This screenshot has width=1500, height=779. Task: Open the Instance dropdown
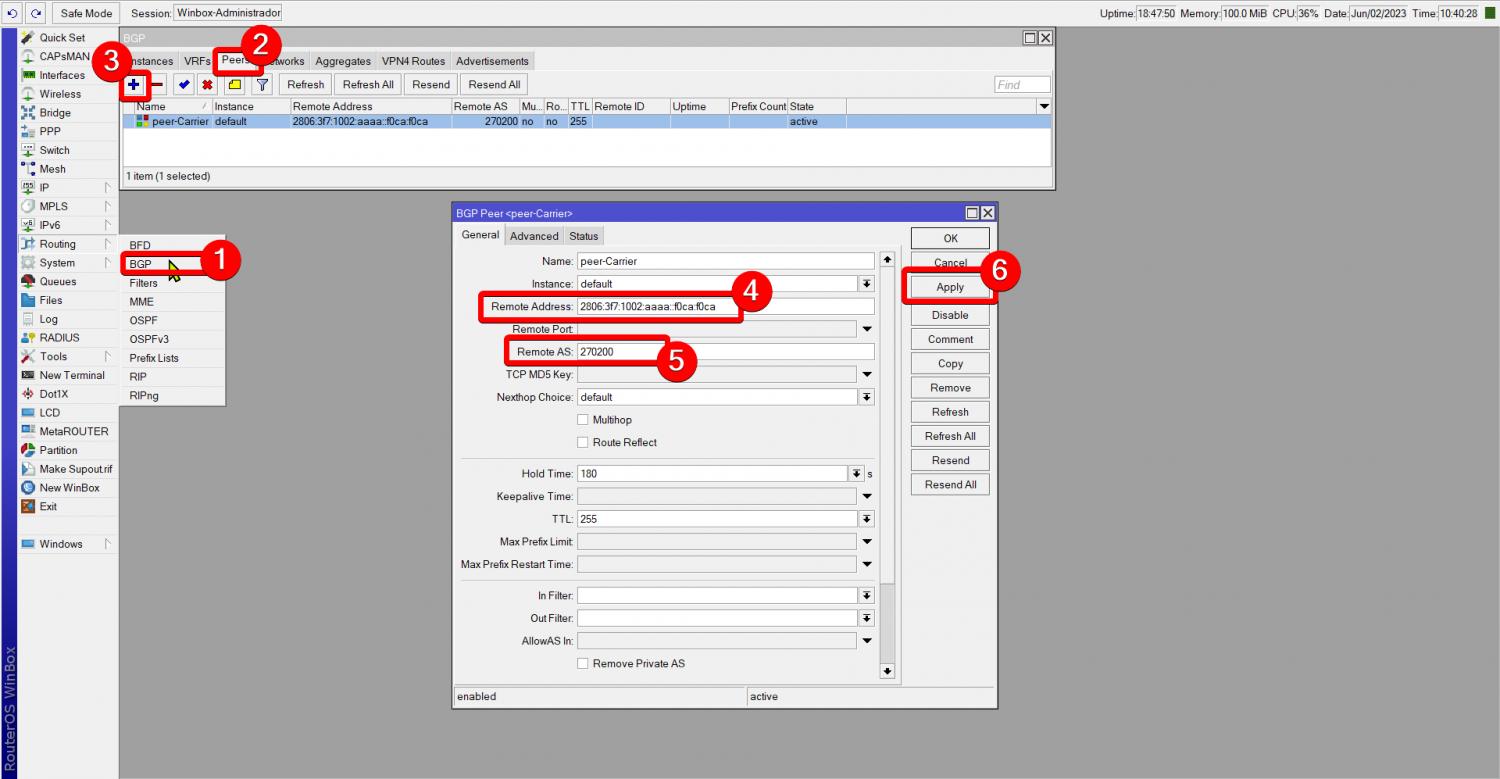click(866, 284)
